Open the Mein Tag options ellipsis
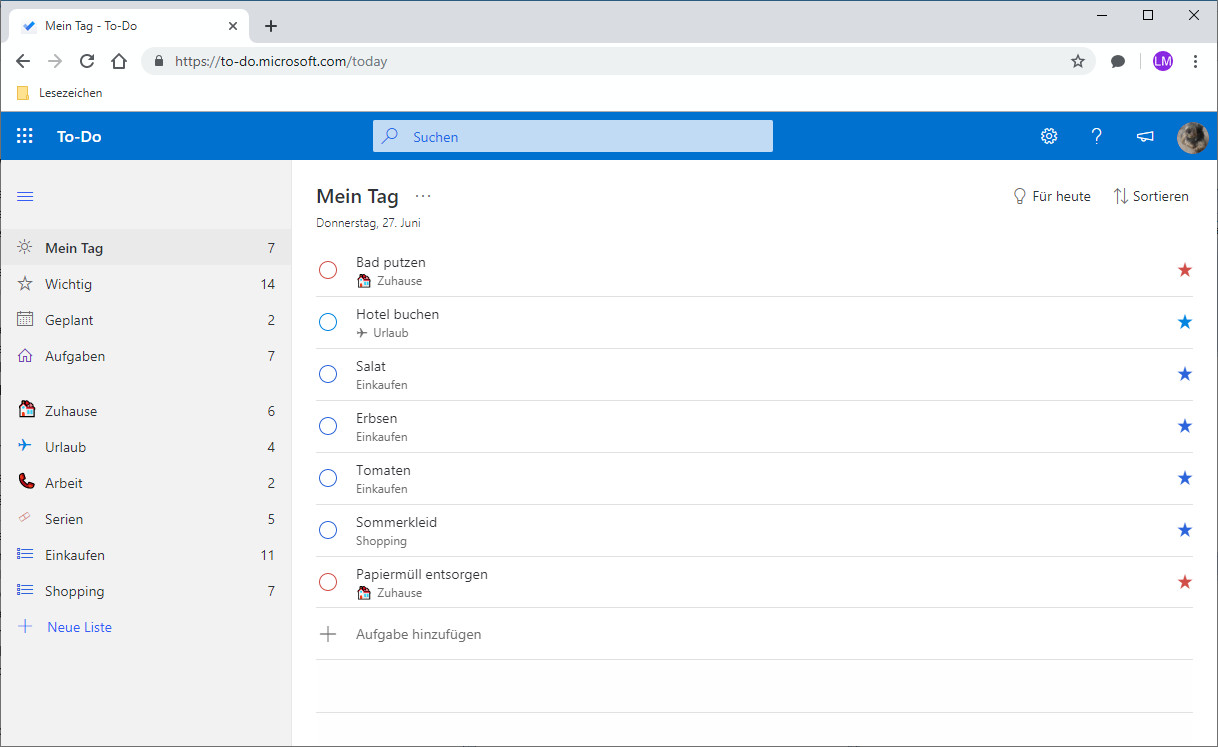The width and height of the screenshot is (1218, 747). click(x=423, y=197)
